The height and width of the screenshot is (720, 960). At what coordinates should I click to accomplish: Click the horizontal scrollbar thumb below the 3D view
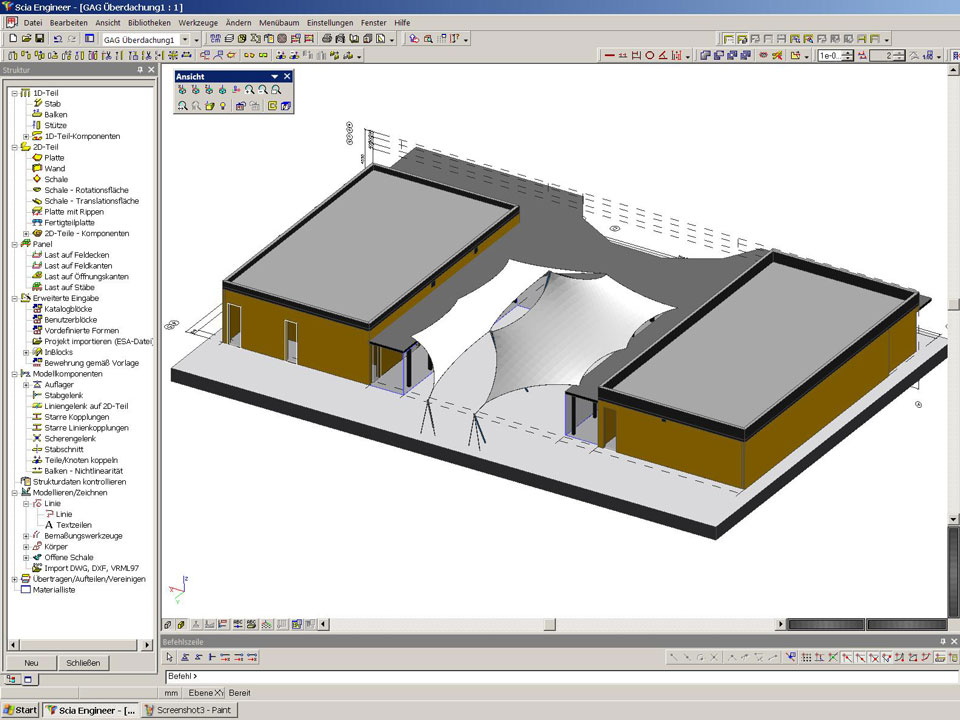point(549,625)
